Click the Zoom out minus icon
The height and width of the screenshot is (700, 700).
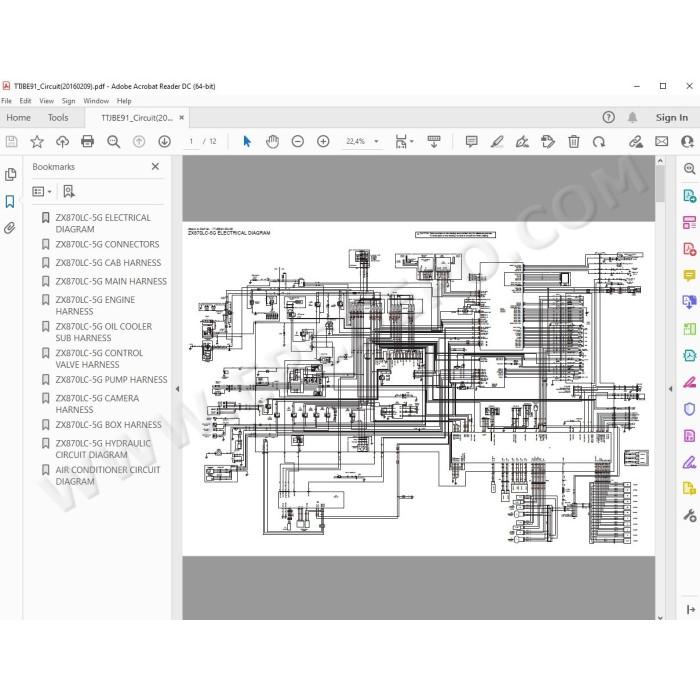(298, 142)
